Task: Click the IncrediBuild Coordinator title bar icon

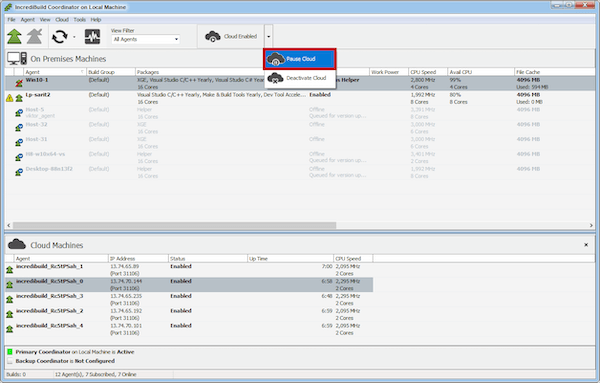Action: tap(8, 7)
